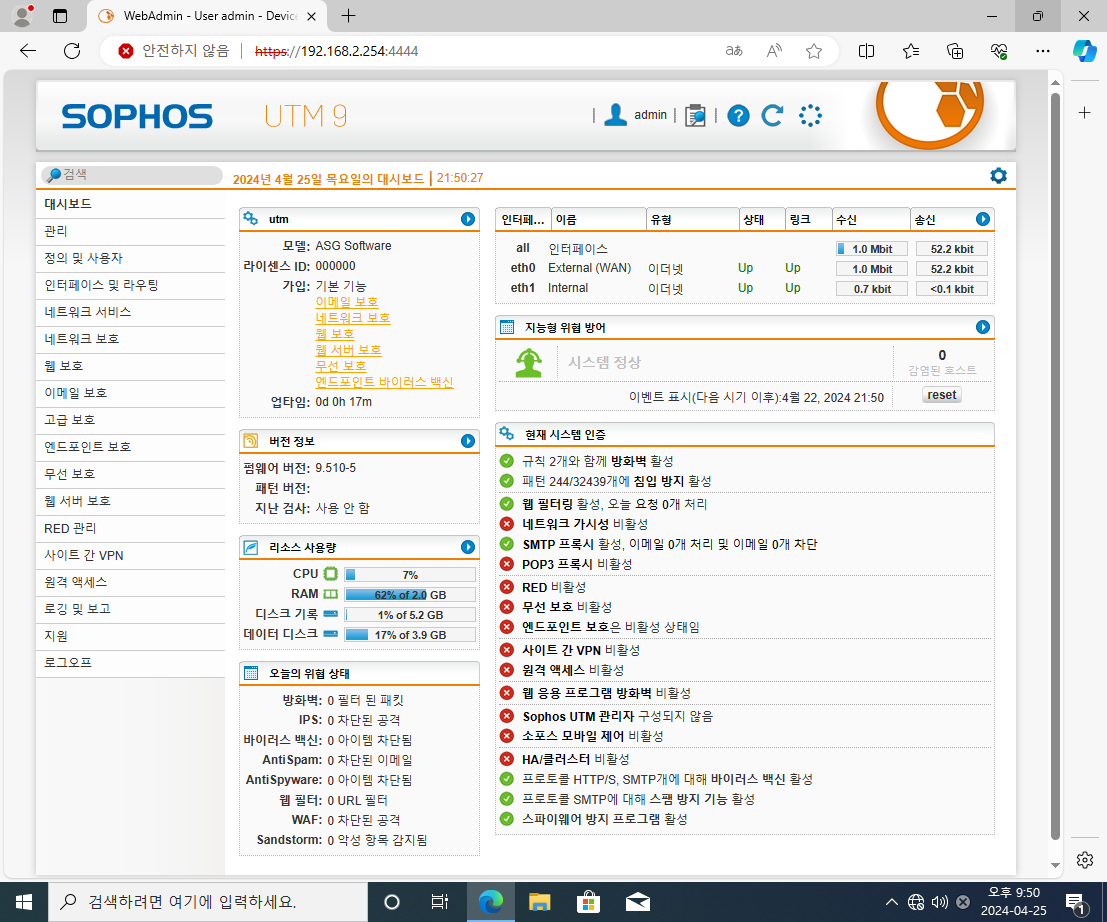
Task: Follow the 이메일 보호 subscription link
Action: point(347,302)
